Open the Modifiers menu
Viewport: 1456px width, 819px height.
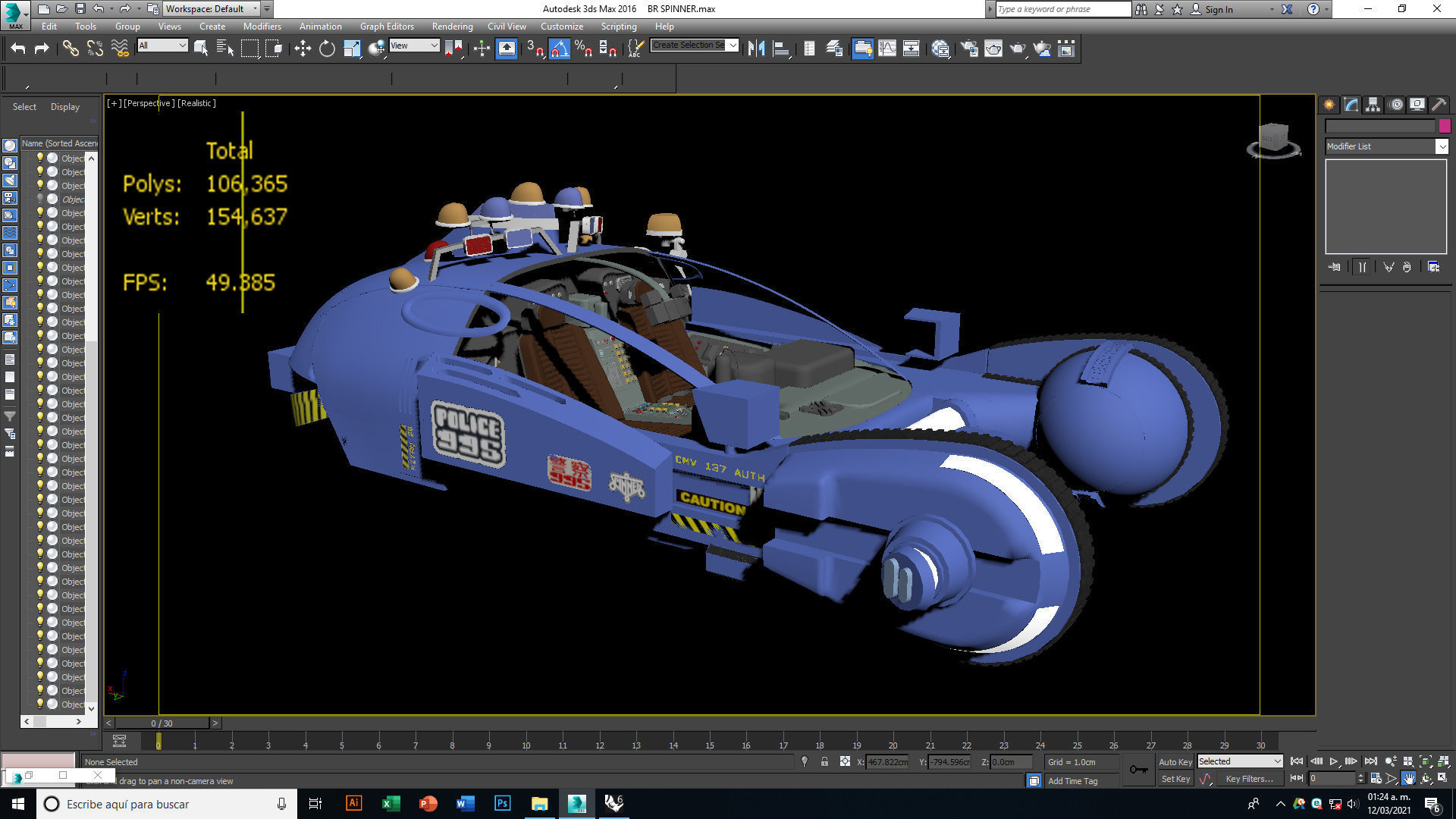[262, 26]
